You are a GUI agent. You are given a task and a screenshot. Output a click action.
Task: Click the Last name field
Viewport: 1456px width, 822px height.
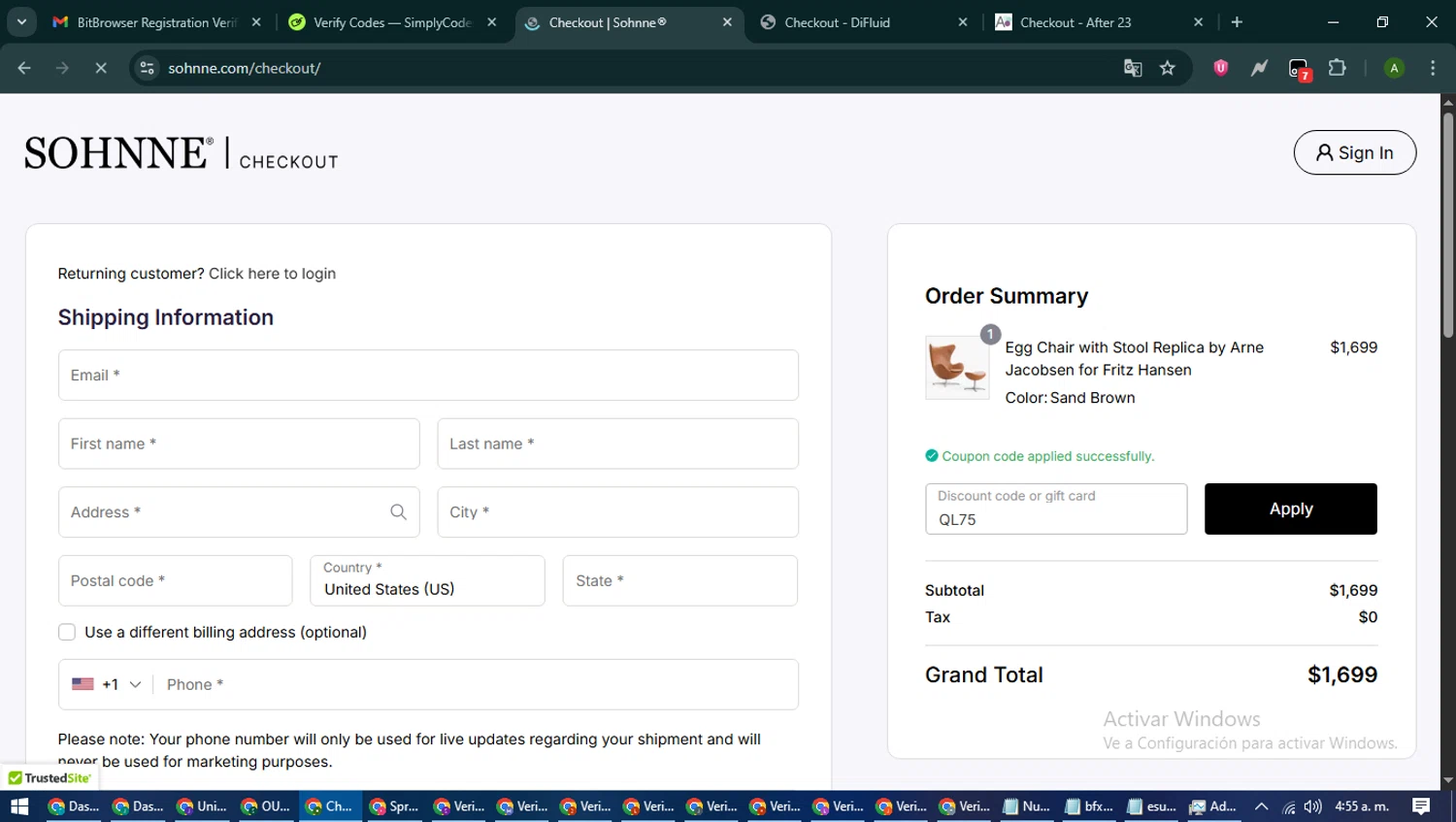pos(617,444)
